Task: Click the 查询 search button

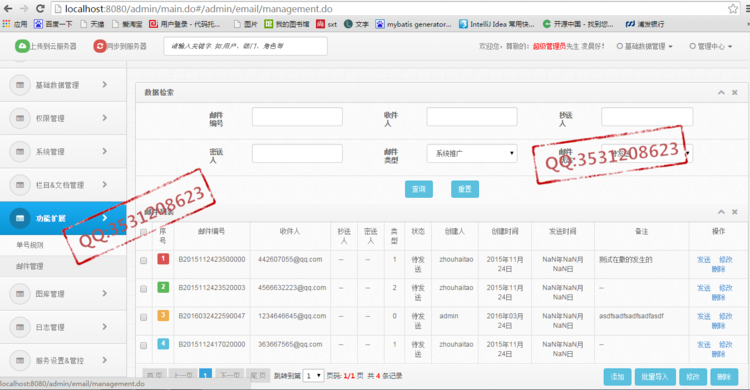Action: 419,189
